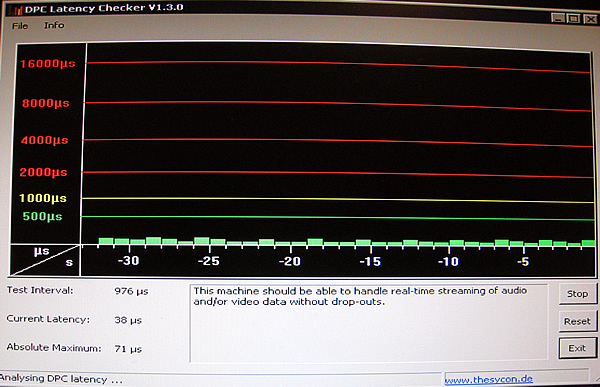This screenshot has height=387, width=600.
Task: Click the -15 seconds axis marker
Action: click(370, 261)
